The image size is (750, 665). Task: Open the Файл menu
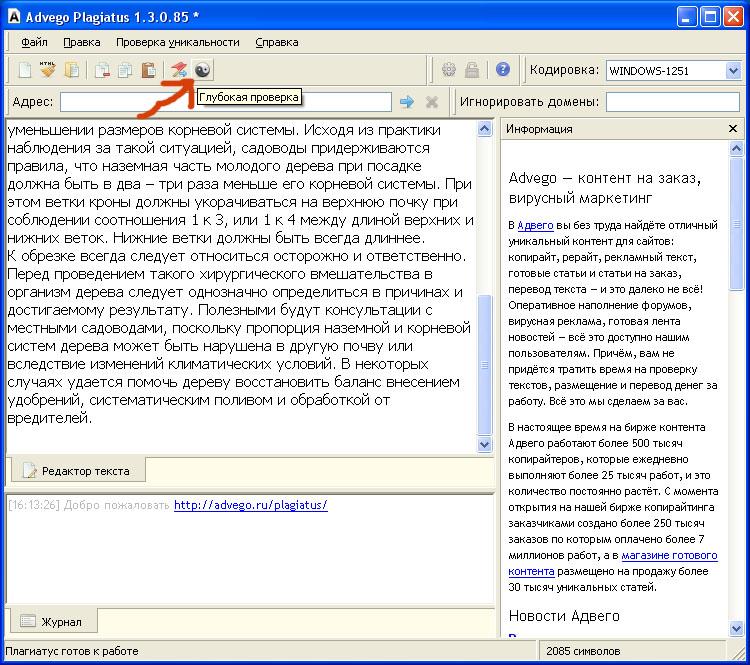(34, 42)
